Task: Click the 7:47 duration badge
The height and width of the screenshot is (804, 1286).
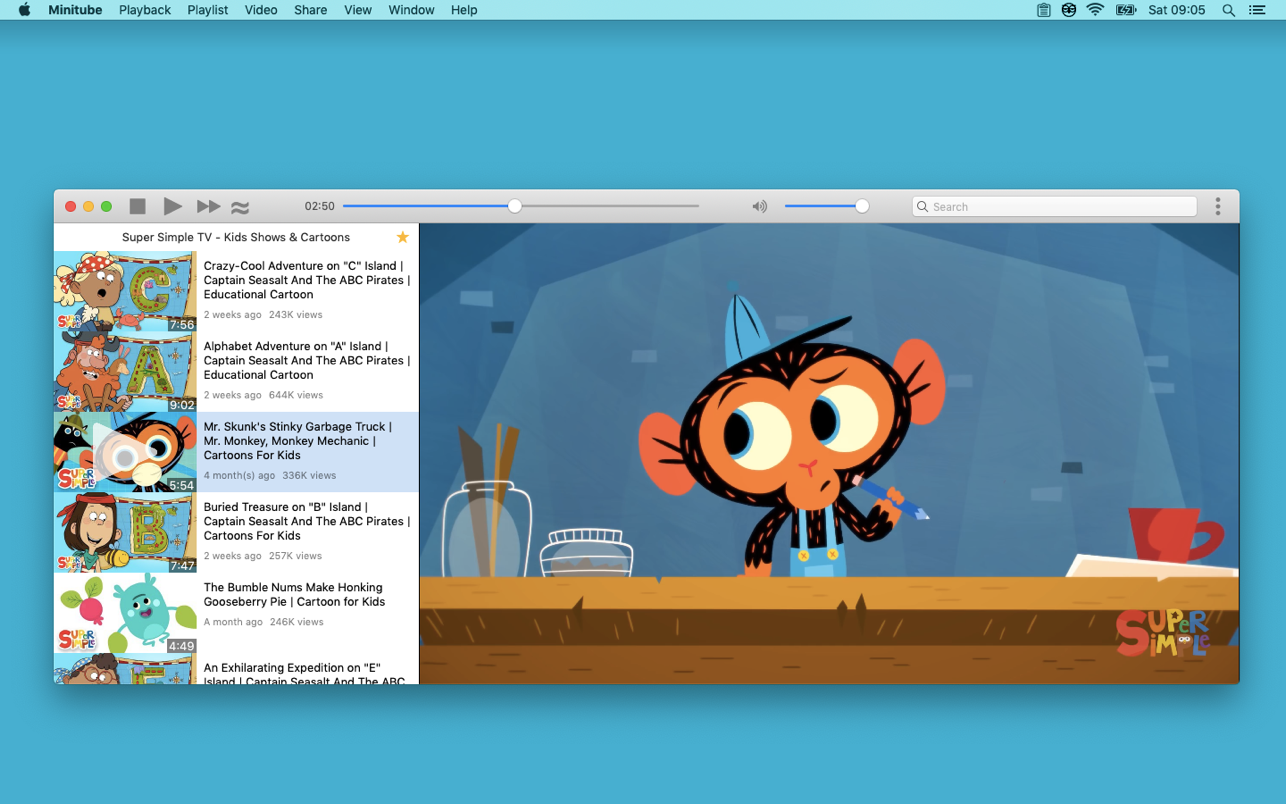Action: 182,565
